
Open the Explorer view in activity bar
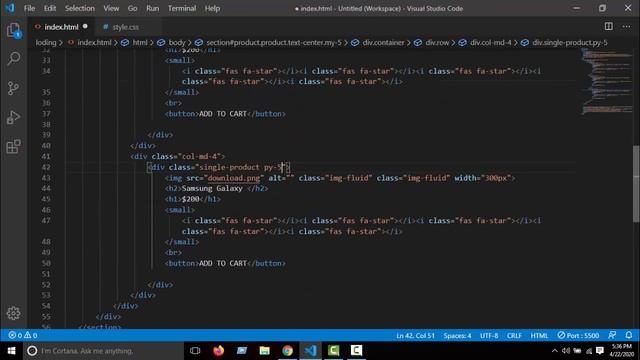pos(13,30)
